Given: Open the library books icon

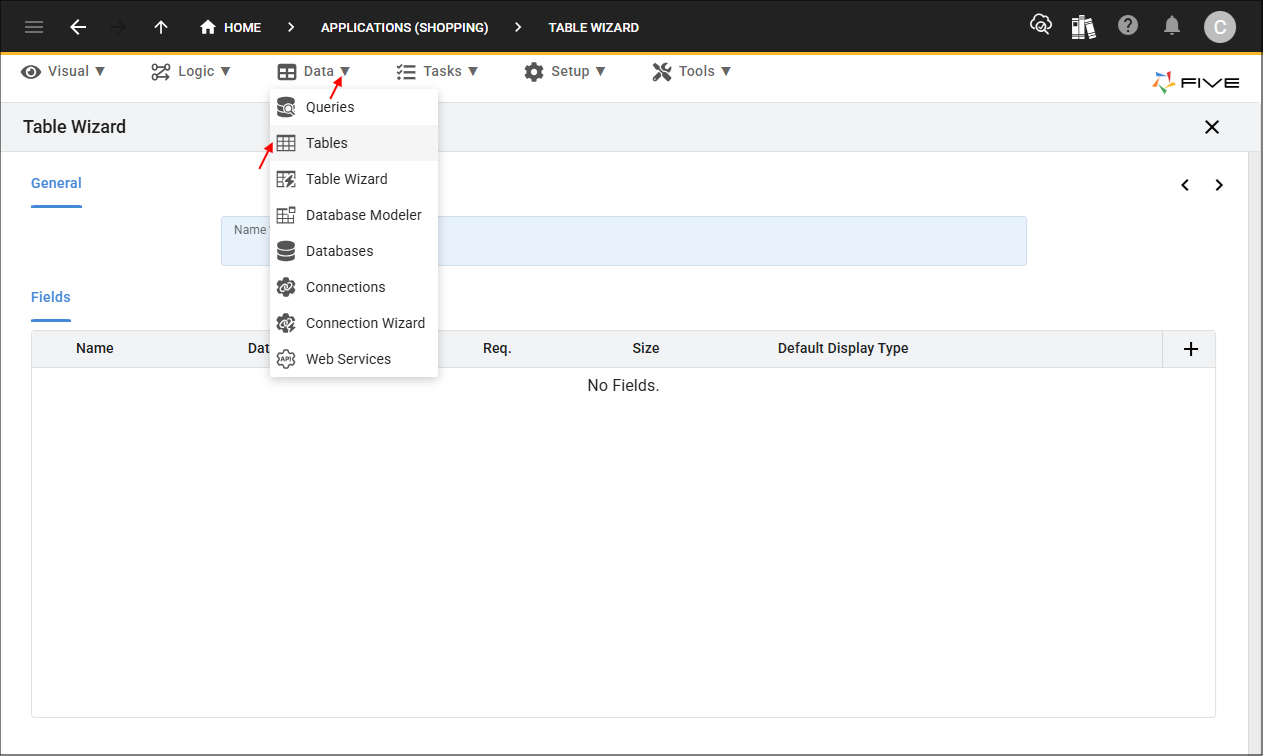Looking at the screenshot, I should (1083, 27).
